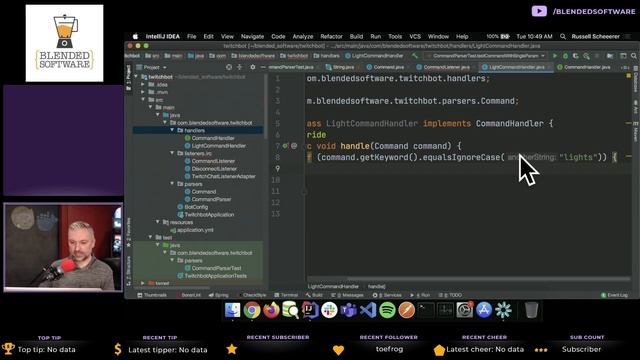Open the TODO tool window
The image size is (640, 360).
(x=450, y=295)
